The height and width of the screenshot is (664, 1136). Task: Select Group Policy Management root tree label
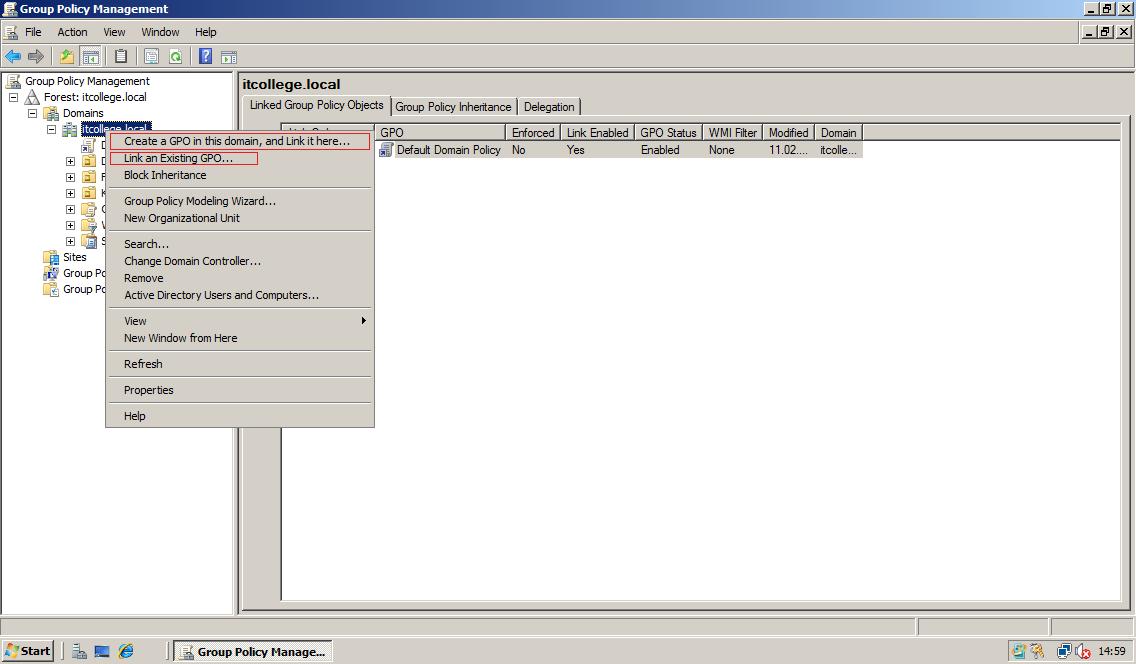coord(88,81)
